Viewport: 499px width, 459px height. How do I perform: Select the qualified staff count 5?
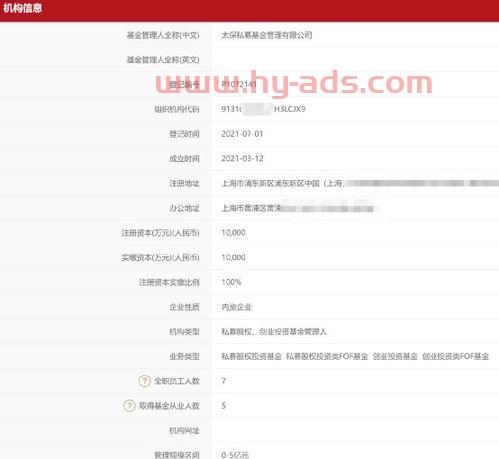tap(224, 406)
